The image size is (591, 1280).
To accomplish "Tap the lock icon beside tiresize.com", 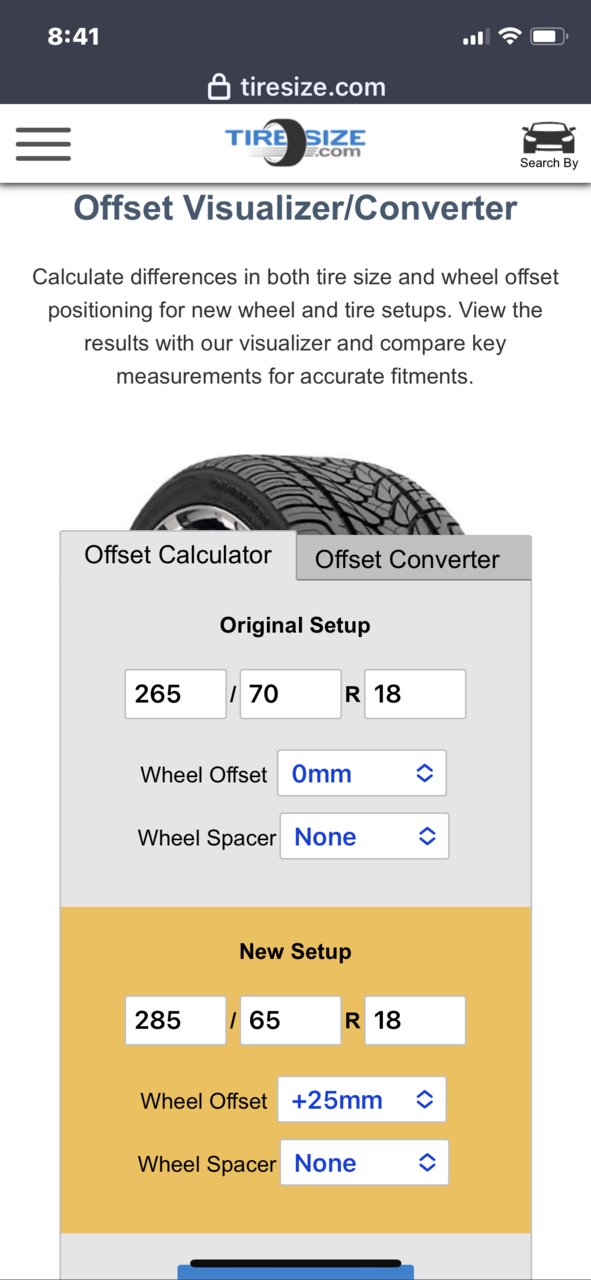I will pos(219,88).
